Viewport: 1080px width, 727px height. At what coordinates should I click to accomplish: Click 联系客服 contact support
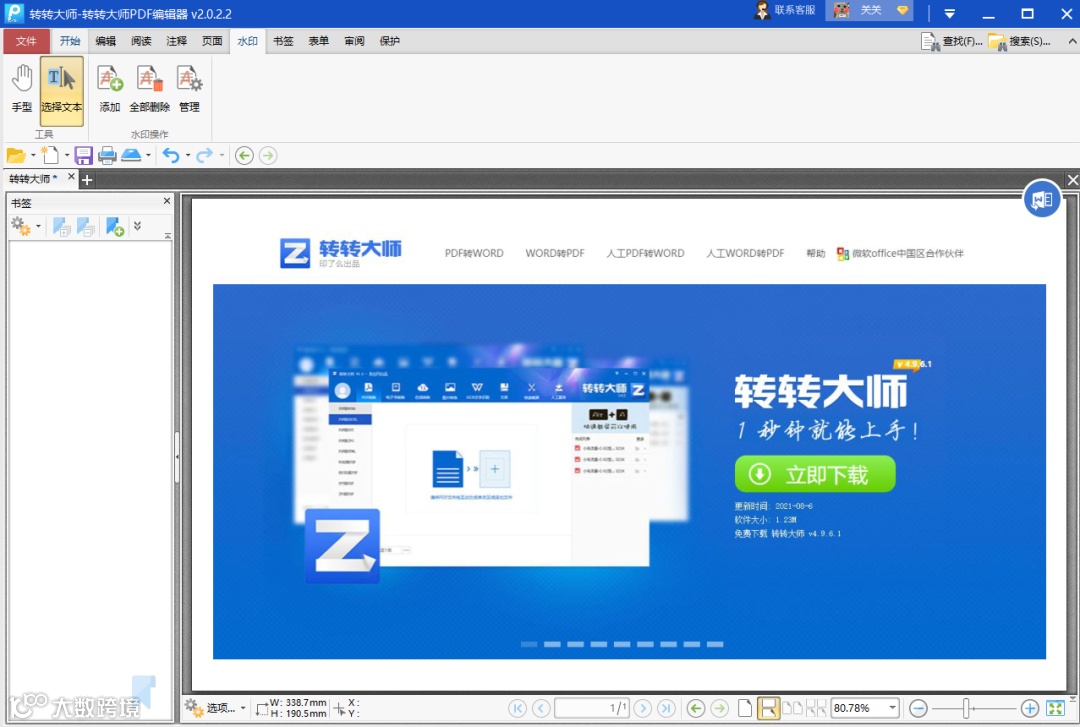pyautogui.click(x=785, y=10)
